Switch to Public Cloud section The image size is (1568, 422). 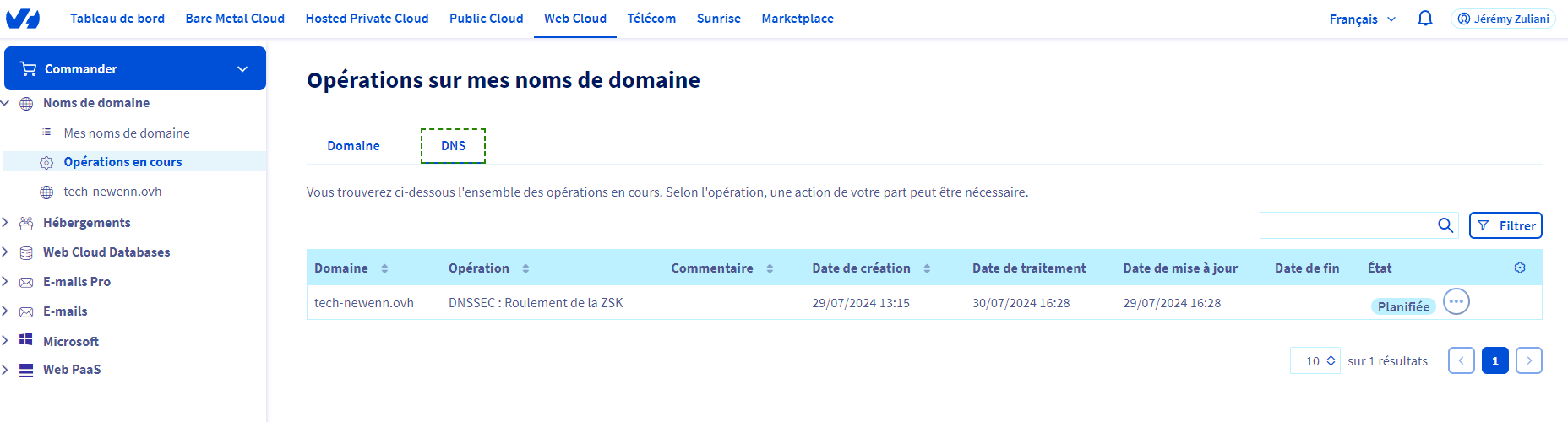click(x=486, y=19)
